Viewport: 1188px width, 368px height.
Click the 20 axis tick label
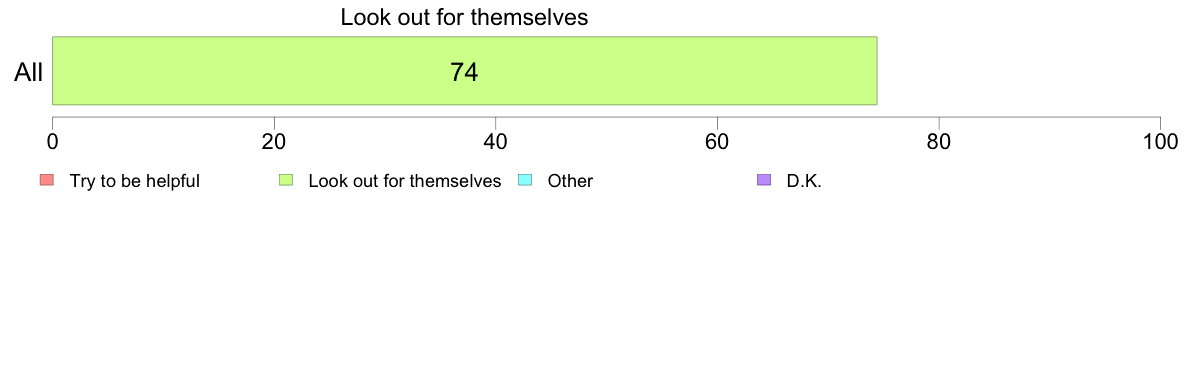coord(274,142)
